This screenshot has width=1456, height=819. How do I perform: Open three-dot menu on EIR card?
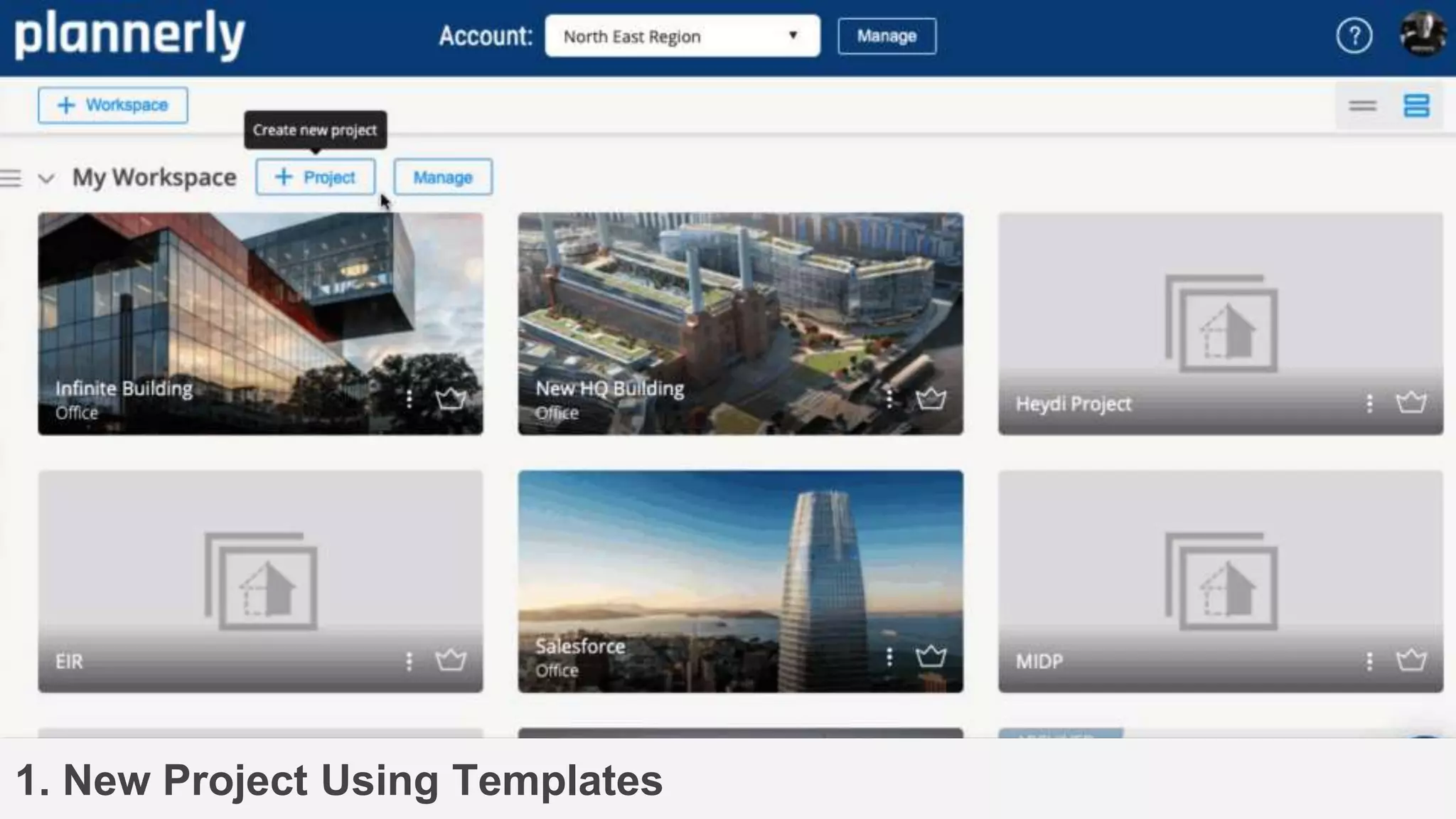pos(409,661)
